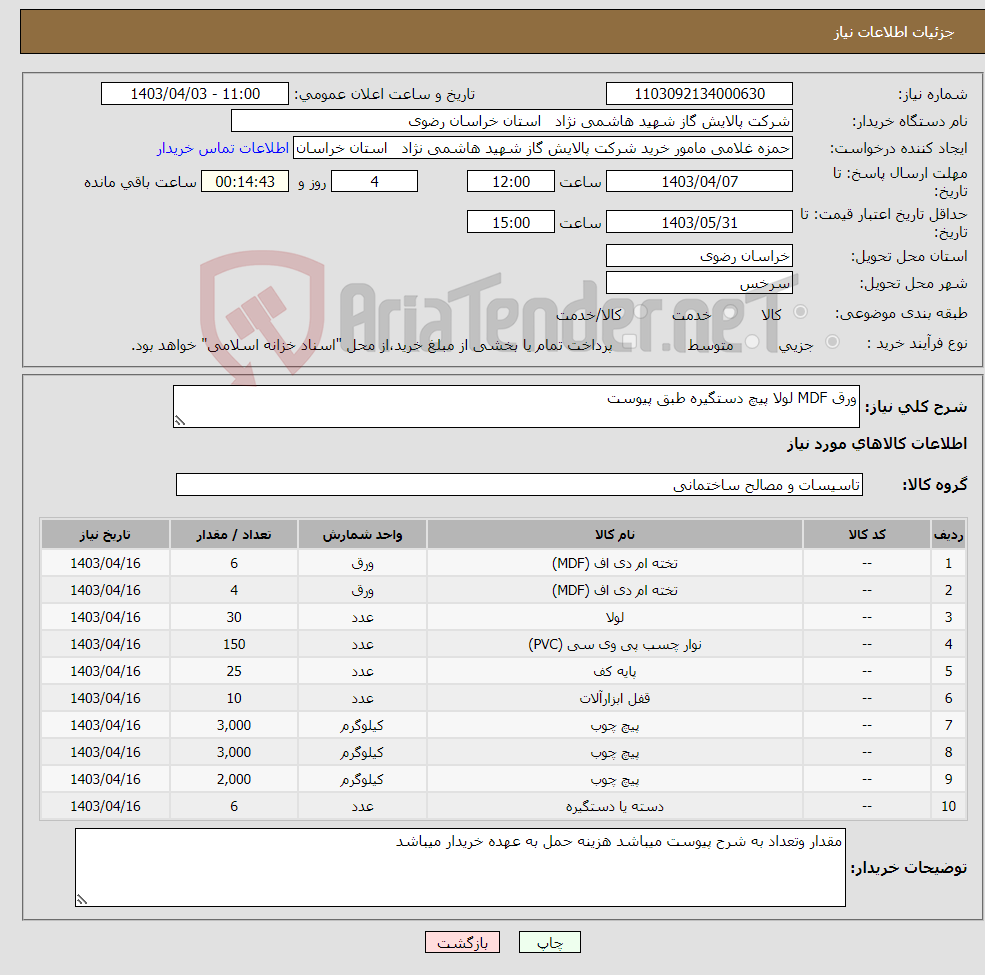
Task: Select the جزیی purchase type radio
Action: (x=832, y=341)
